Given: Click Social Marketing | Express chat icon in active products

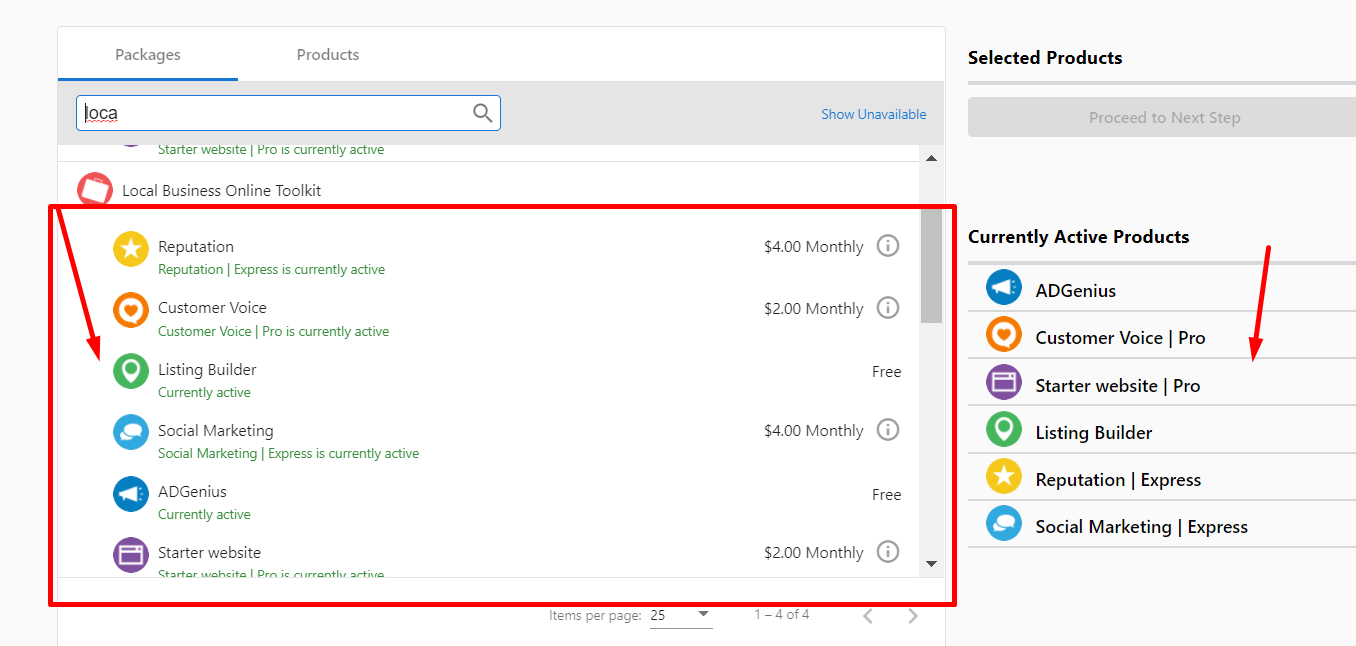Looking at the screenshot, I should 1004,524.
